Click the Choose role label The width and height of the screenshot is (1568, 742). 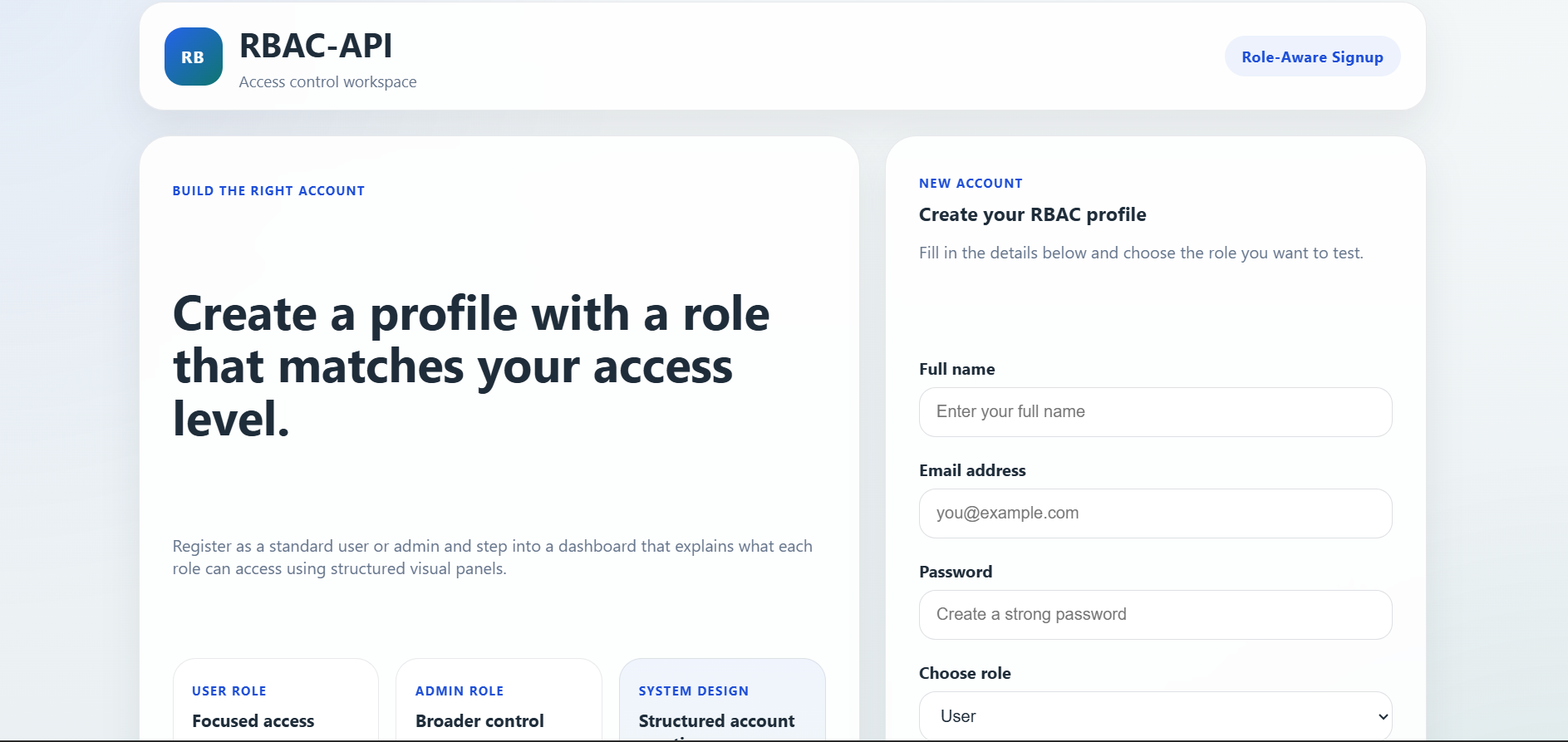pos(964,673)
